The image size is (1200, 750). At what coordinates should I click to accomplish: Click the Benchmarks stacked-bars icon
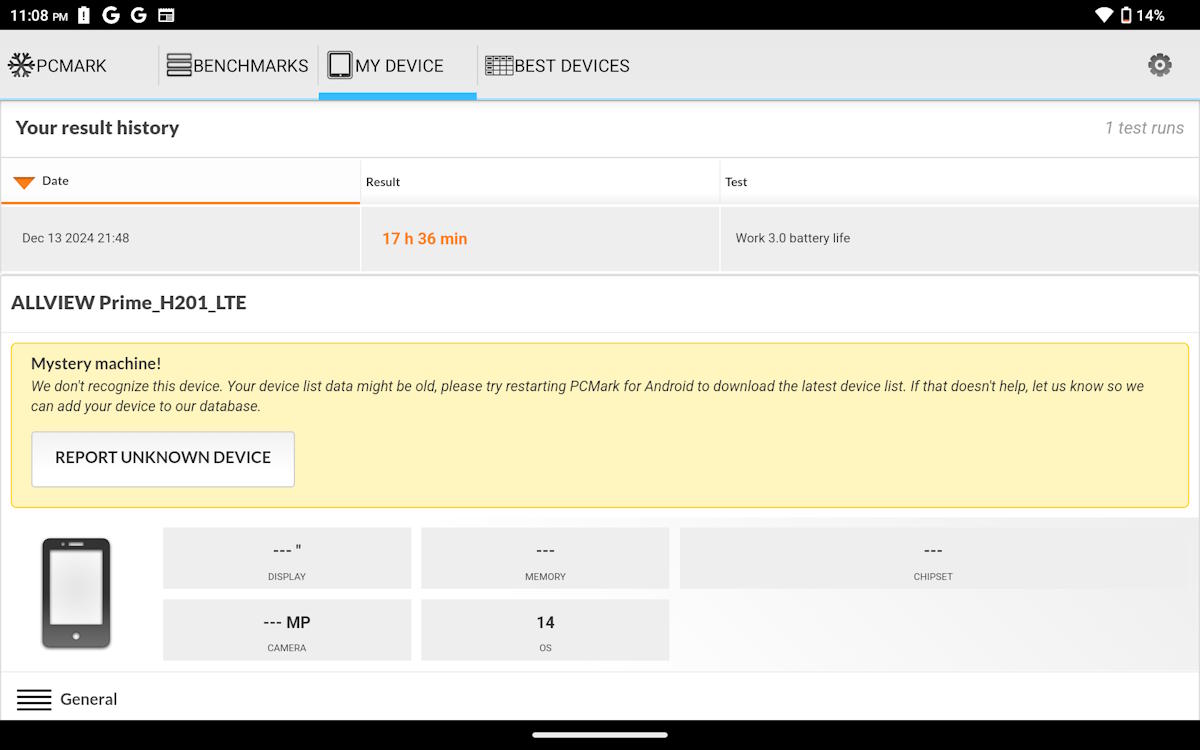pyautogui.click(x=179, y=65)
